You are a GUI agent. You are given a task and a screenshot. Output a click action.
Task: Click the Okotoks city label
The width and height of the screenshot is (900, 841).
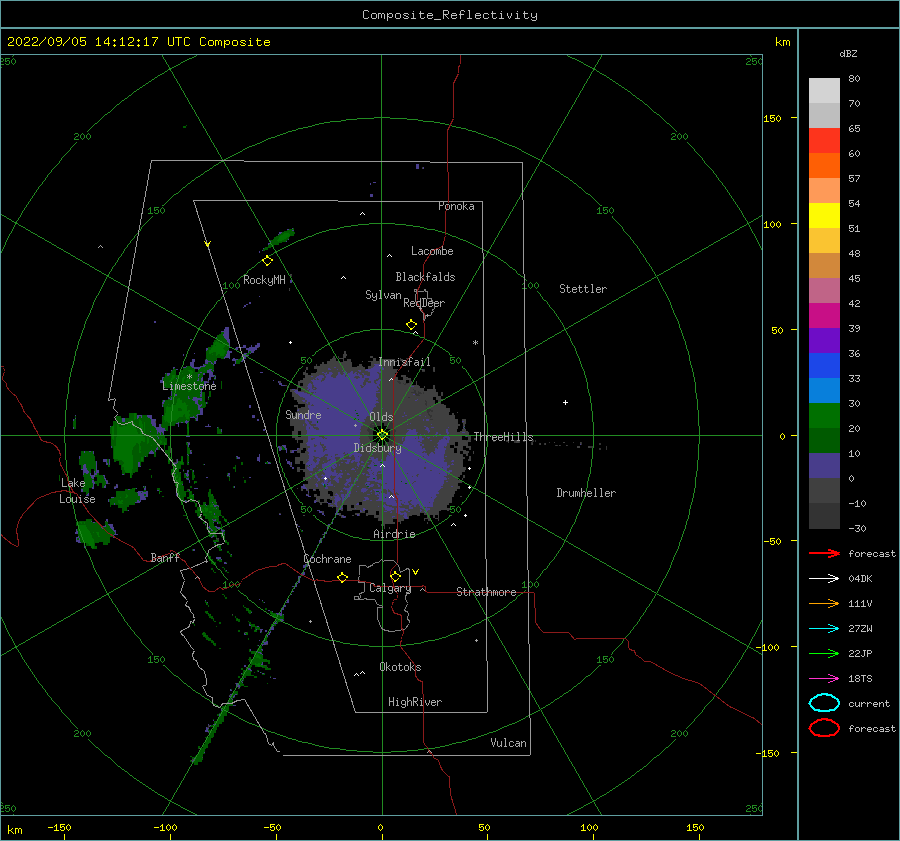400,667
